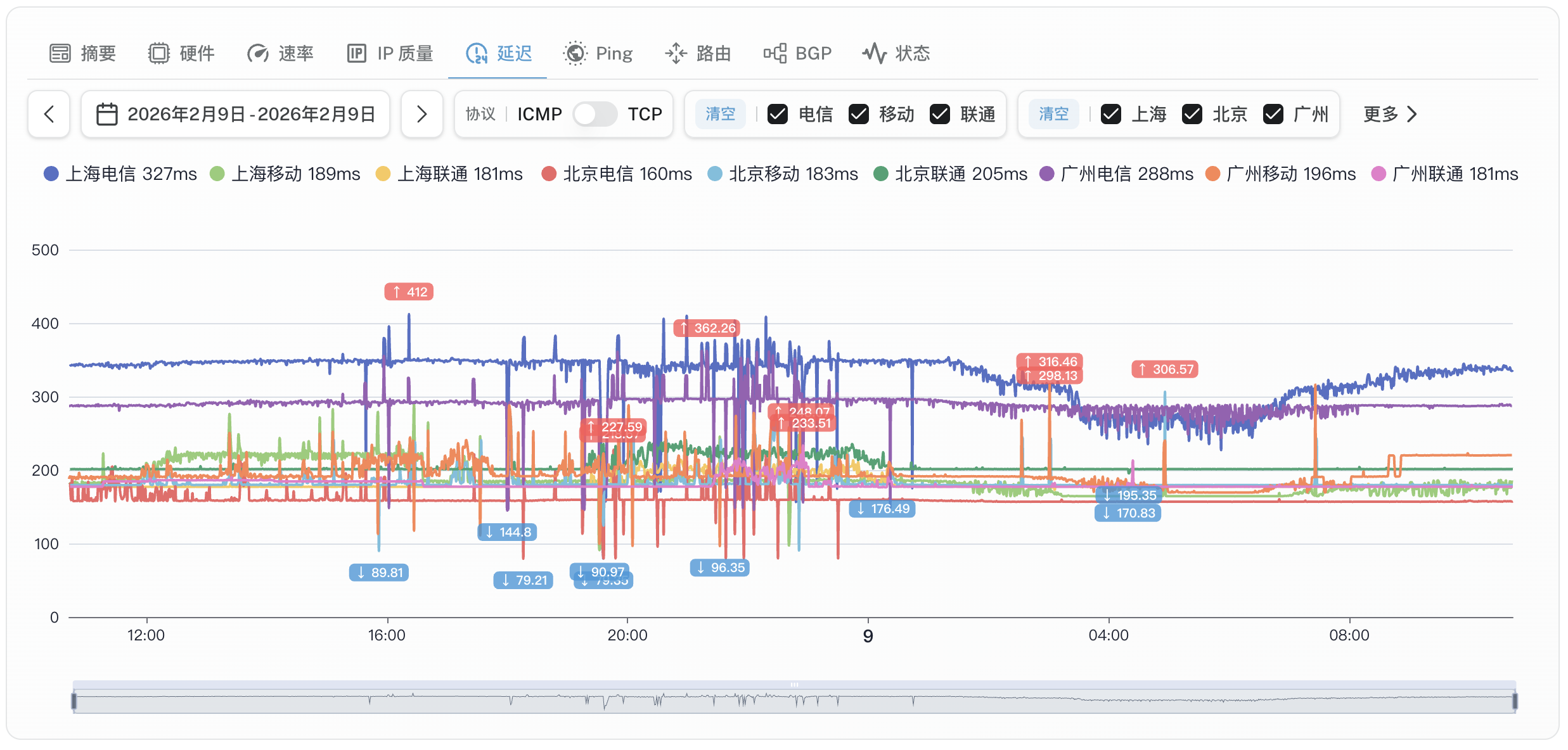This screenshot has height=750, width=1568.
Task: Uncheck the 北京 city checkbox
Action: (1192, 114)
